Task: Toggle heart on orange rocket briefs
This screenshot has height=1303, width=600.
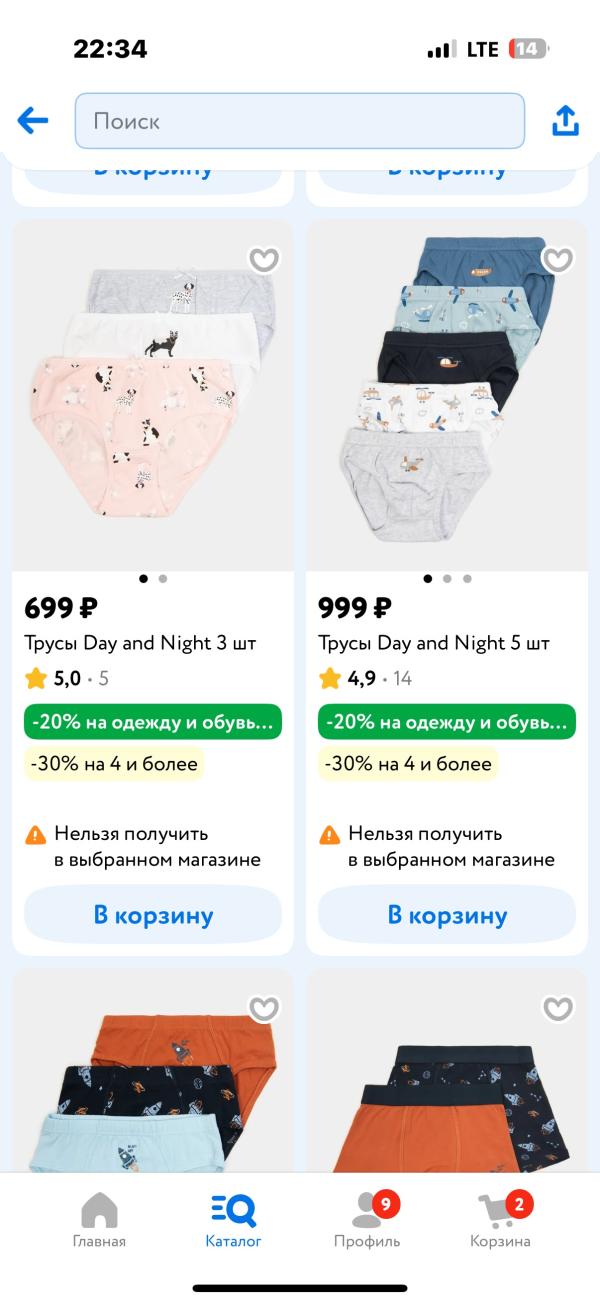Action: 264,1008
